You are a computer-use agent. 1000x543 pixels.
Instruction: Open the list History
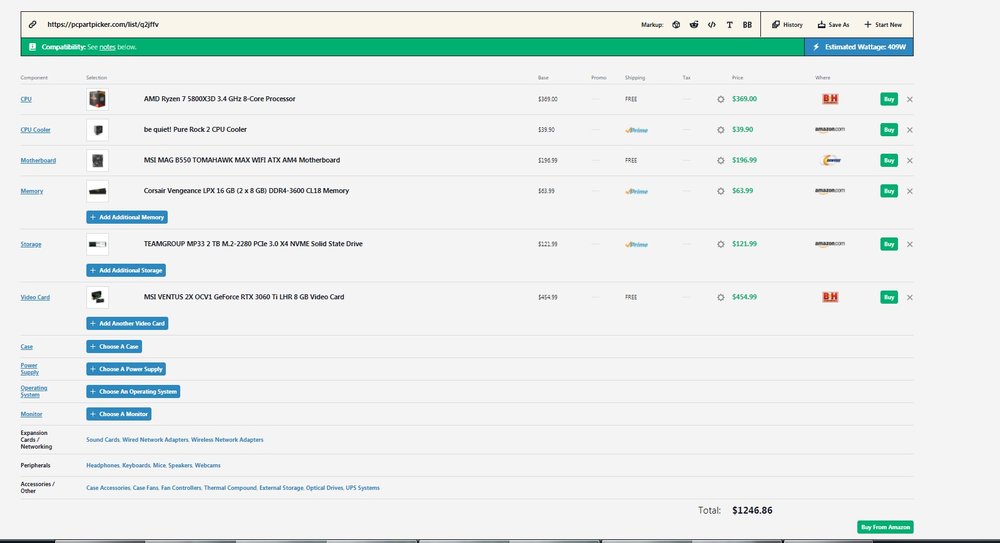(x=787, y=24)
